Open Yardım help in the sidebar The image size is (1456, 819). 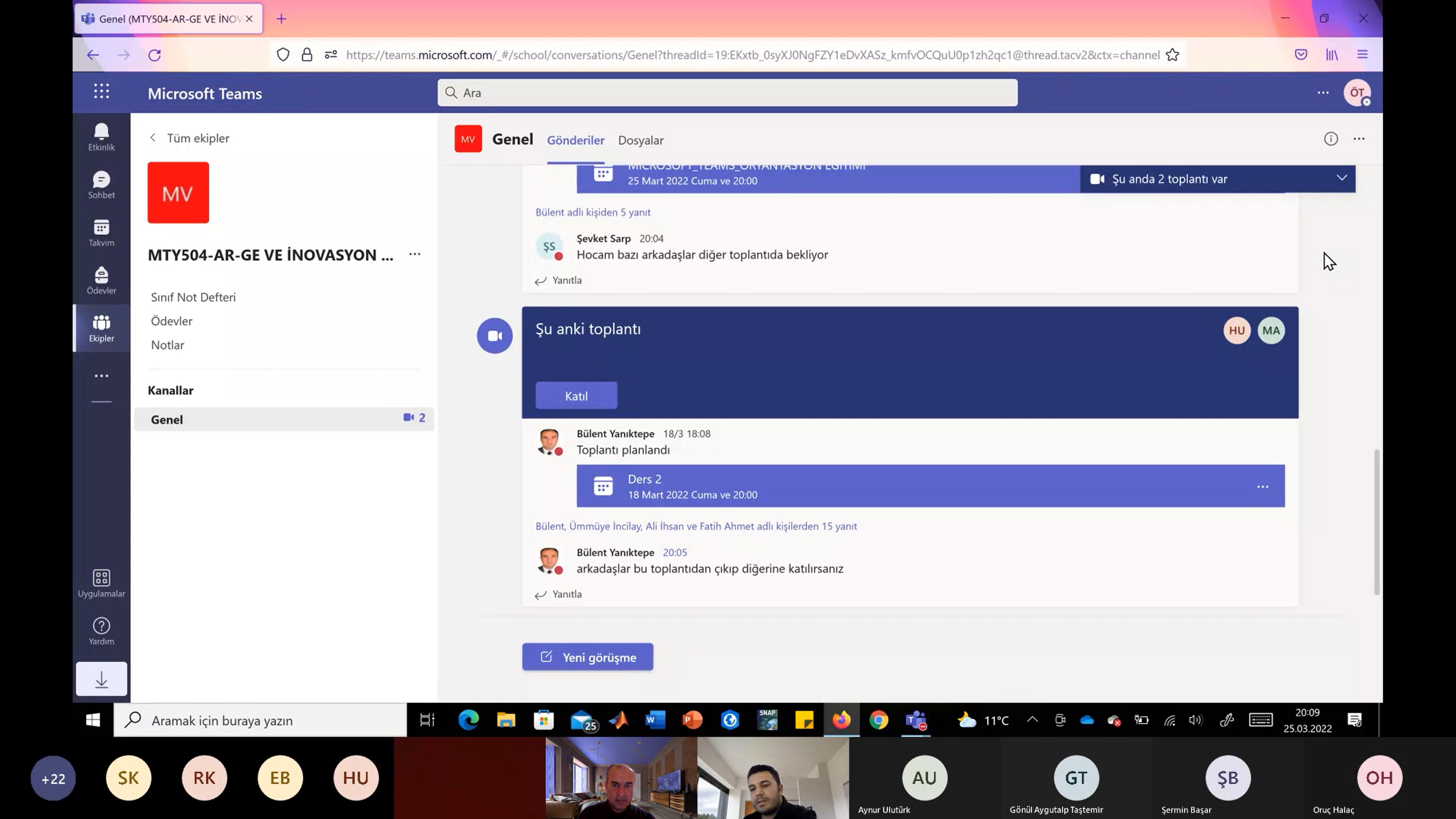pos(101,631)
